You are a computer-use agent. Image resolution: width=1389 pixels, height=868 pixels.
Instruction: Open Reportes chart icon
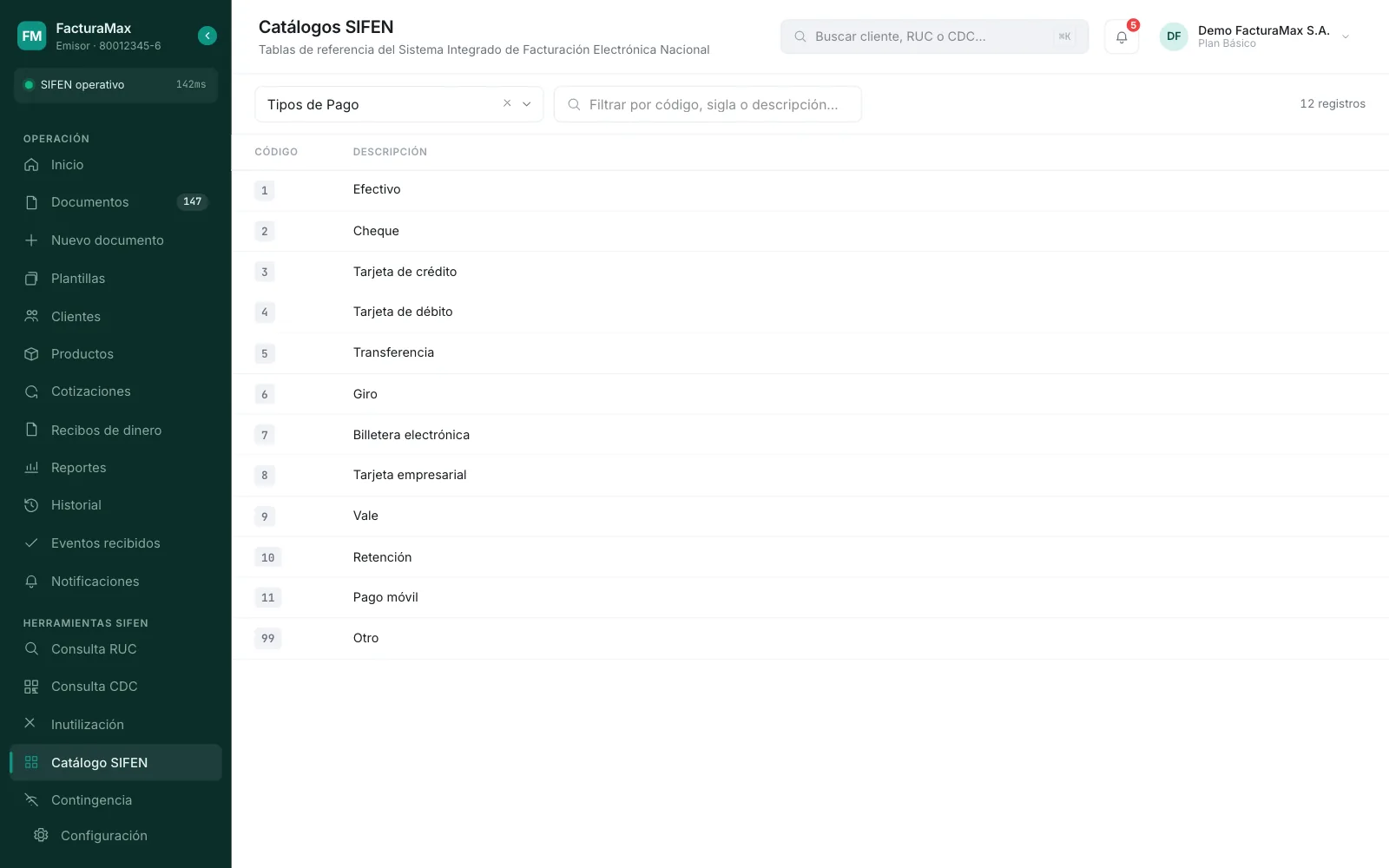31,468
